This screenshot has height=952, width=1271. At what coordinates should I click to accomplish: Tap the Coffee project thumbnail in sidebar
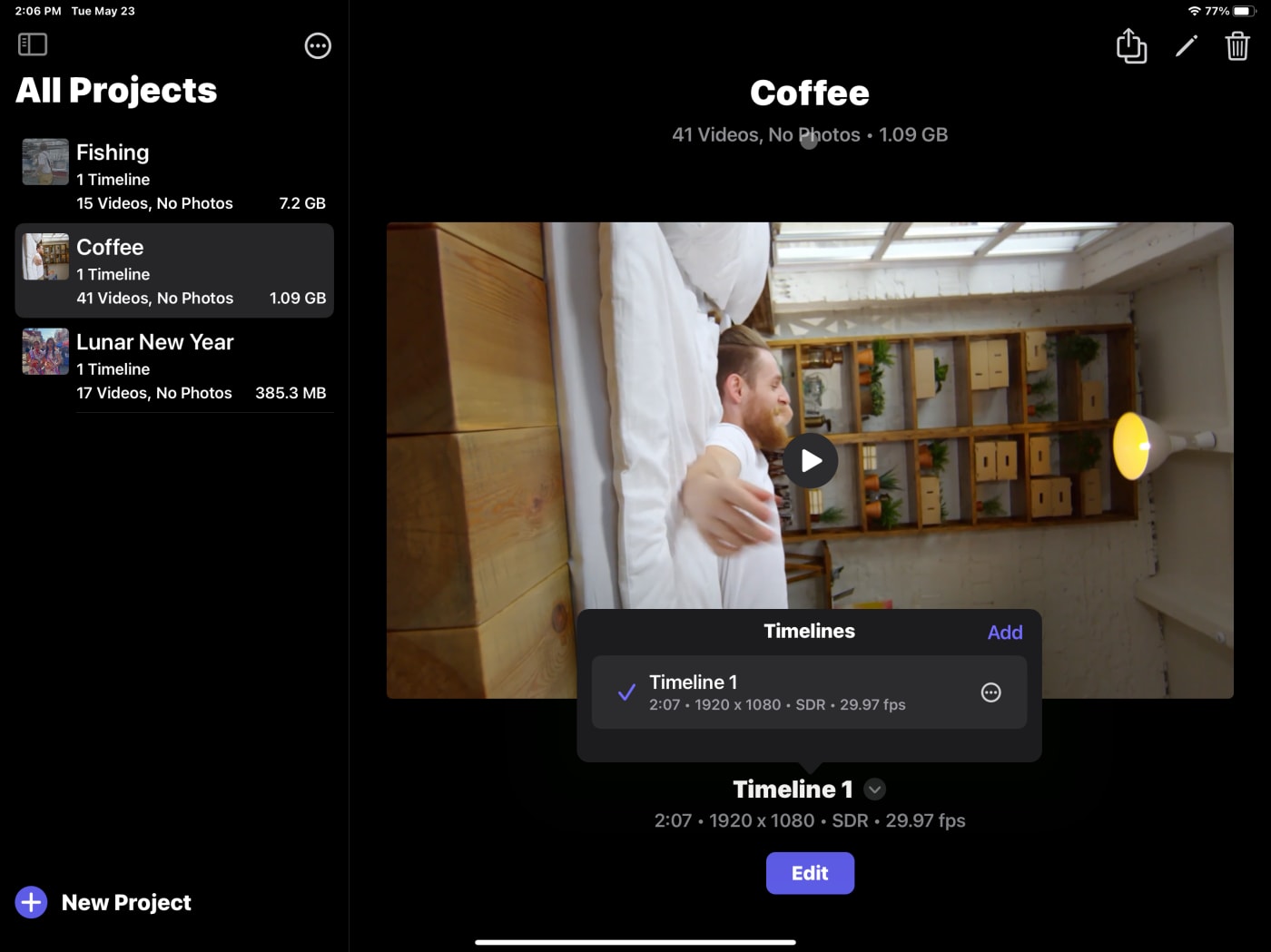click(45, 257)
